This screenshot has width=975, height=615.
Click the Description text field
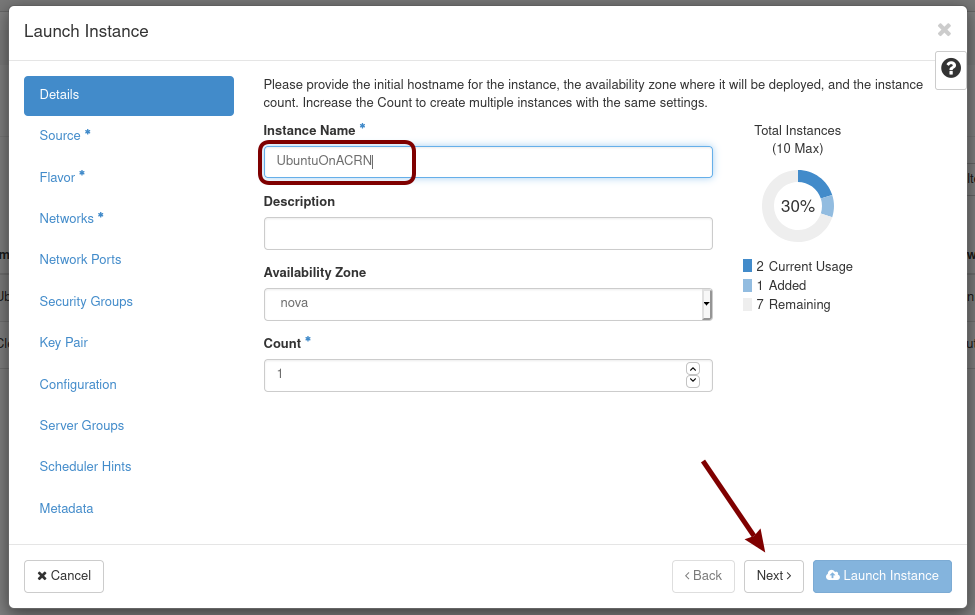pyautogui.click(x=487, y=233)
